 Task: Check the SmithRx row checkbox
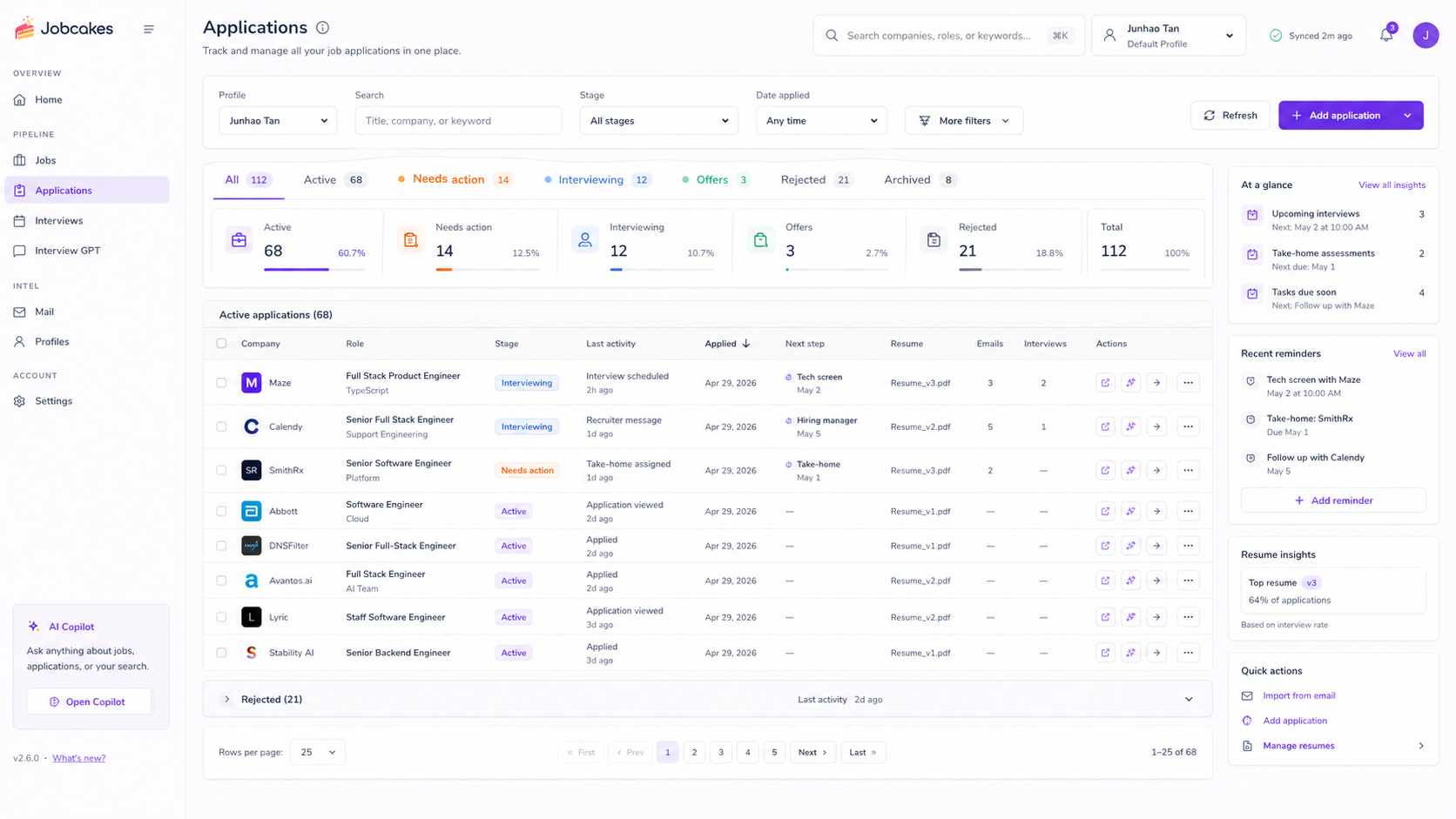click(x=221, y=470)
